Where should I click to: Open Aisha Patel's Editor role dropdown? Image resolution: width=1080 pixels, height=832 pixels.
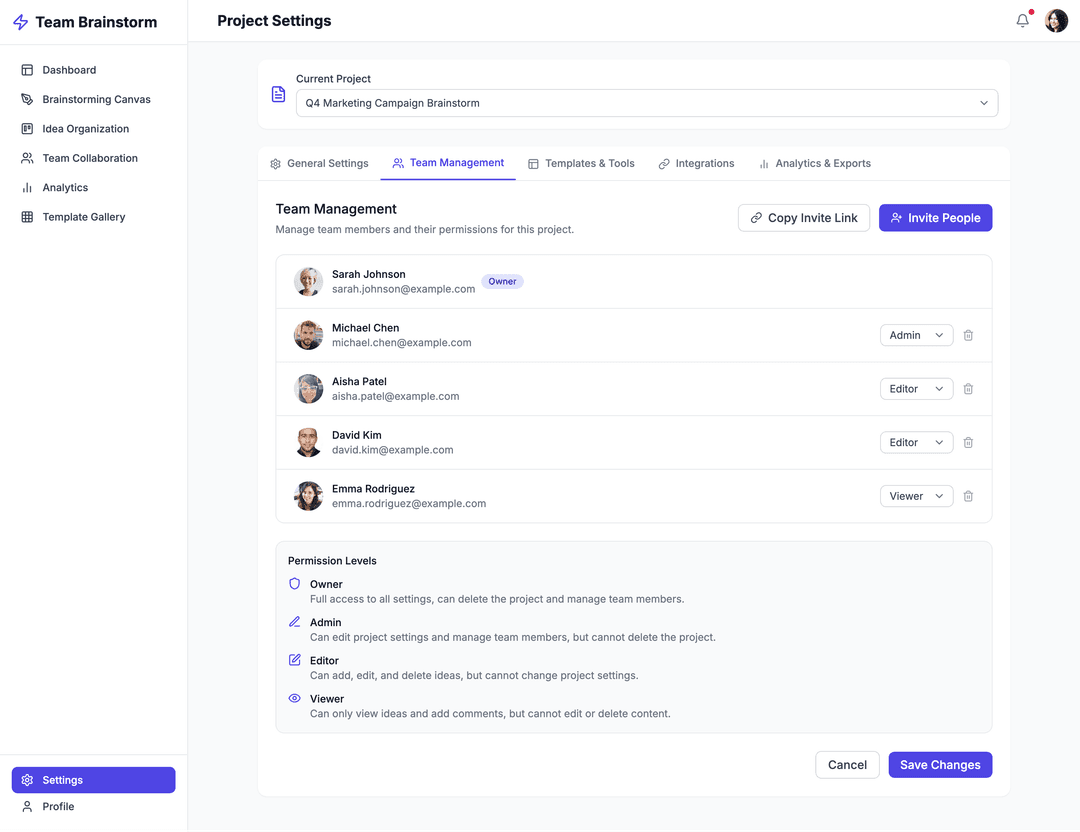point(916,389)
